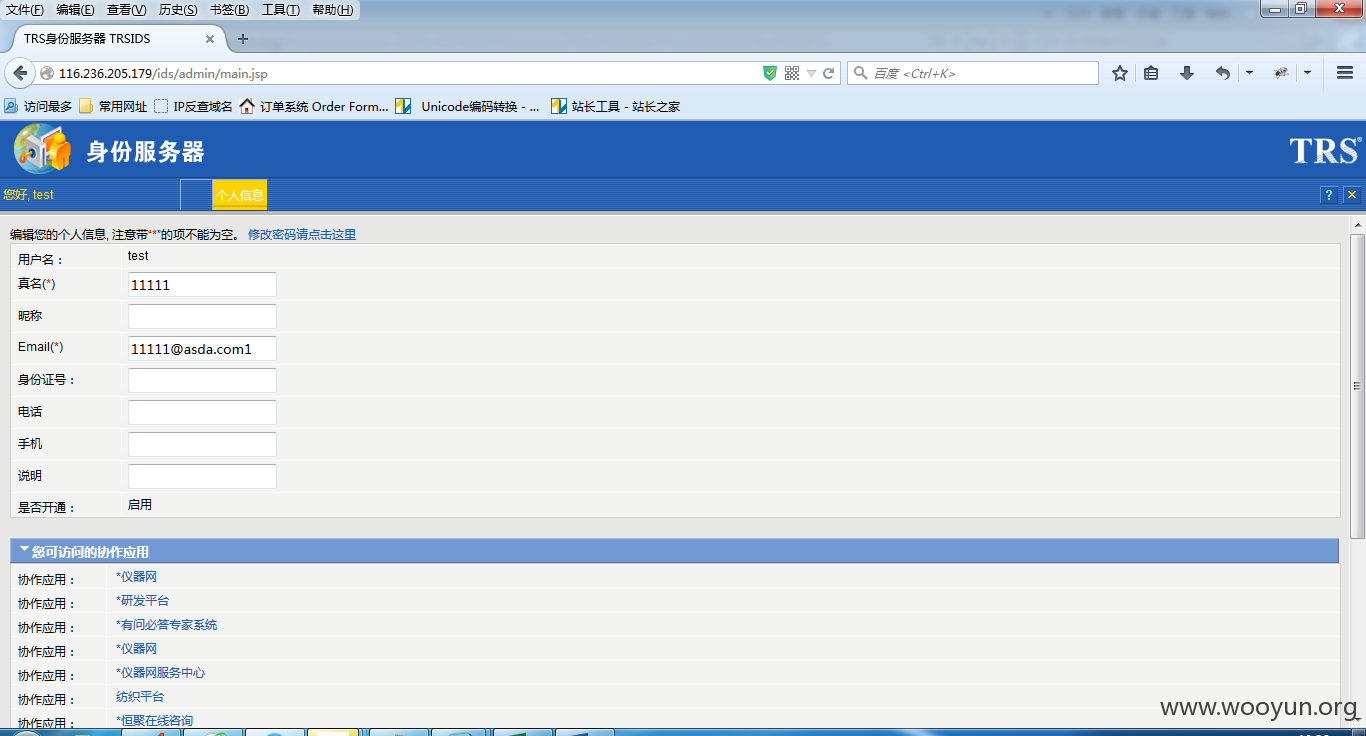1366x736 pixels.
Task: Click the browser back arrow button
Action: [x=20, y=73]
